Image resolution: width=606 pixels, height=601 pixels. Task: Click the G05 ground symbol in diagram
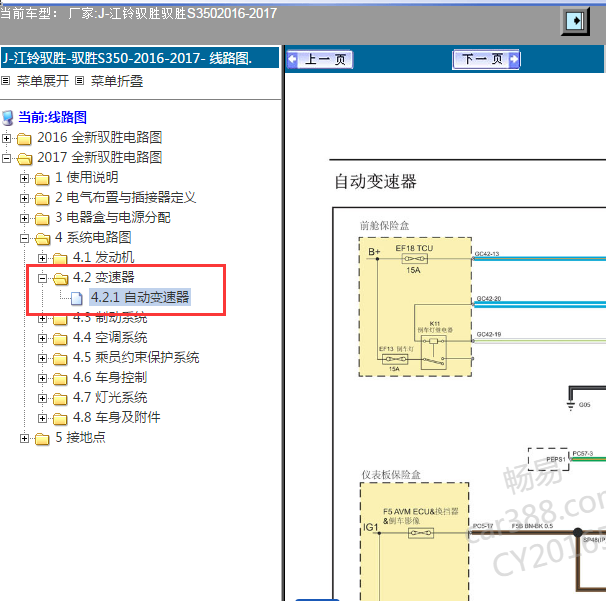(571, 404)
